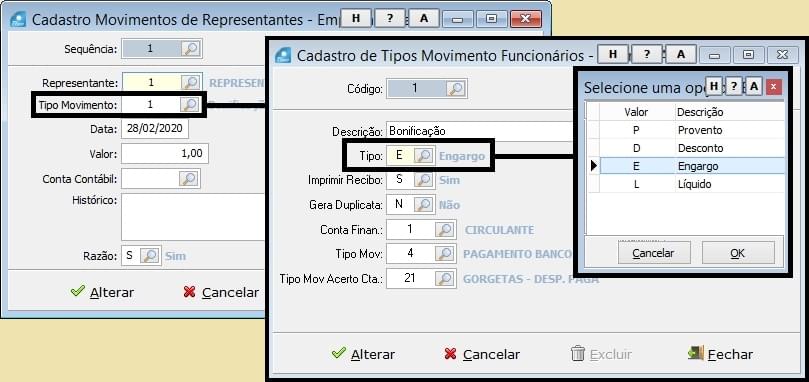Click the Data field showing 28/02/2020
The image size is (809, 382).
(x=155, y=129)
